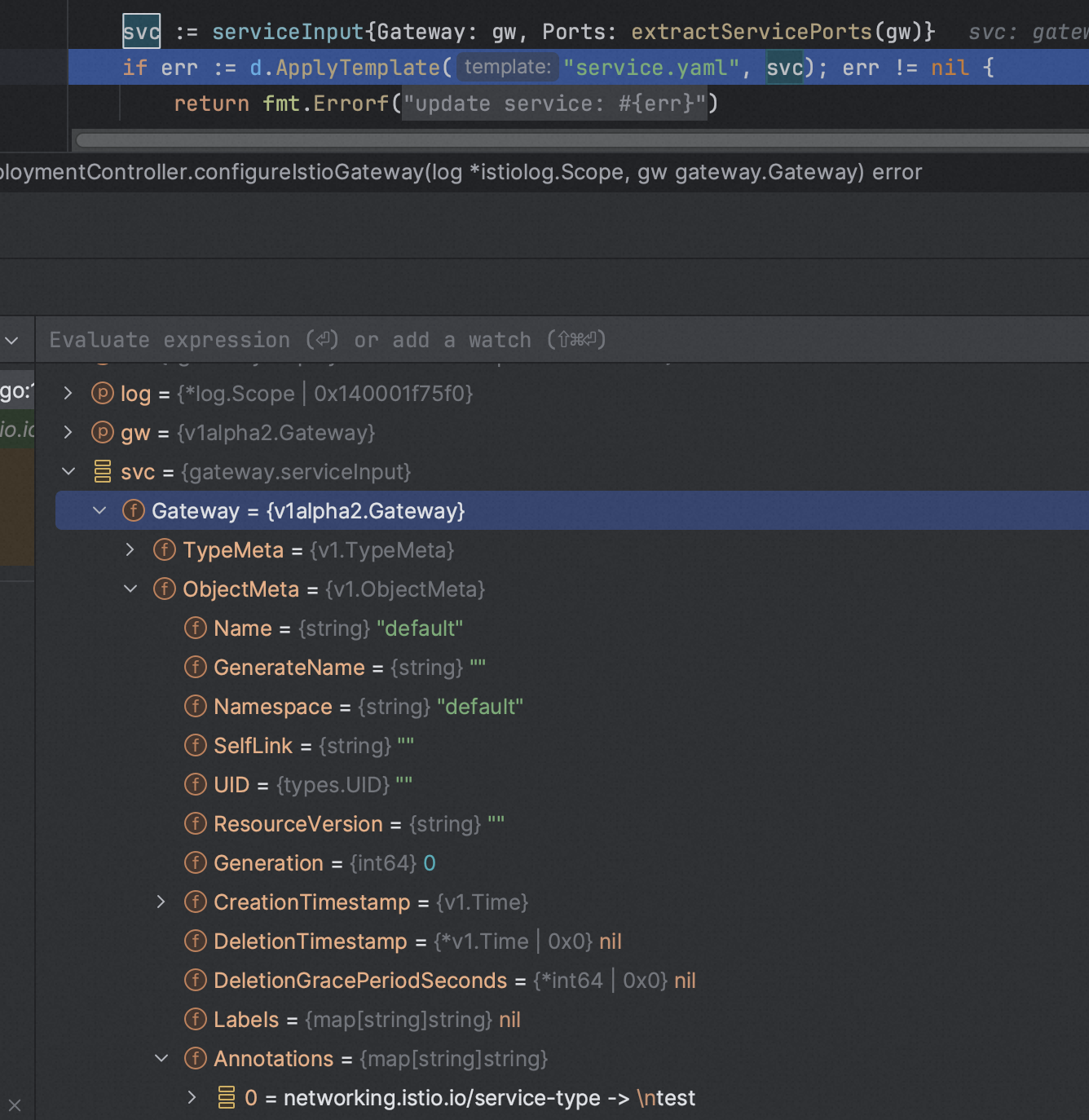The image size is (1089, 1120).
Task: Expand the log variable node
Action: pos(68,394)
